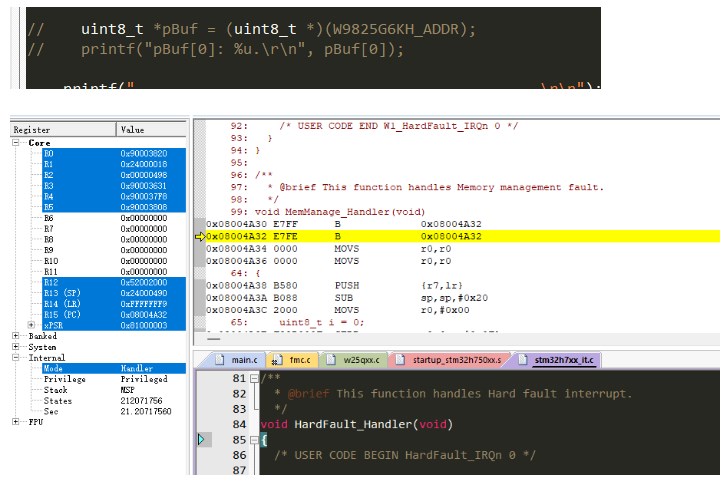Click HardFault_Handler function name in editor

click(352, 424)
